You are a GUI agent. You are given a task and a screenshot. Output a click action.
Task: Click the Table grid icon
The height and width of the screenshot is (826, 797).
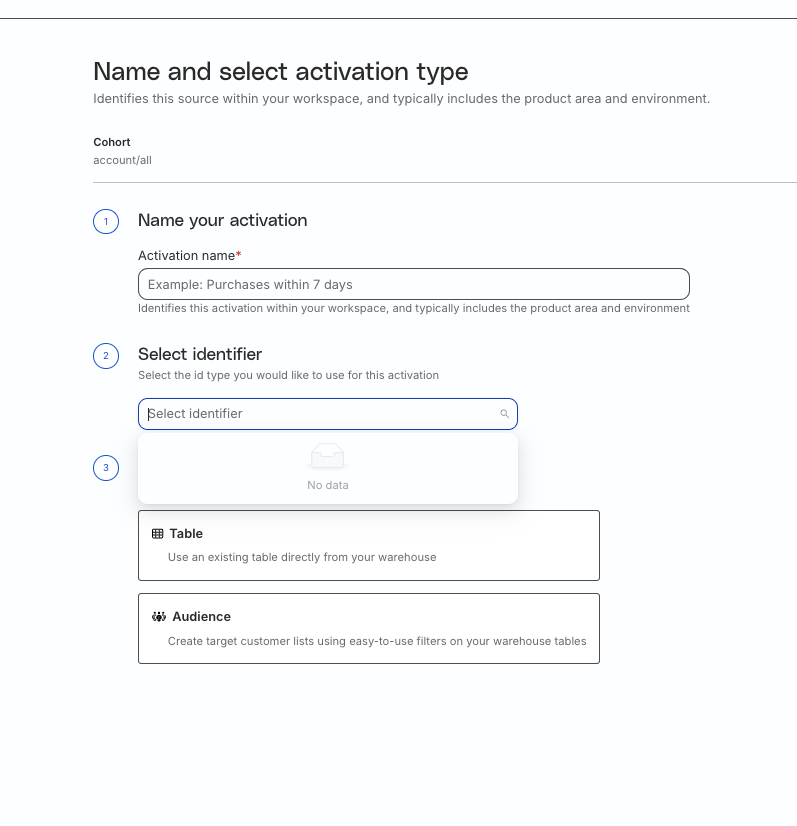click(158, 534)
